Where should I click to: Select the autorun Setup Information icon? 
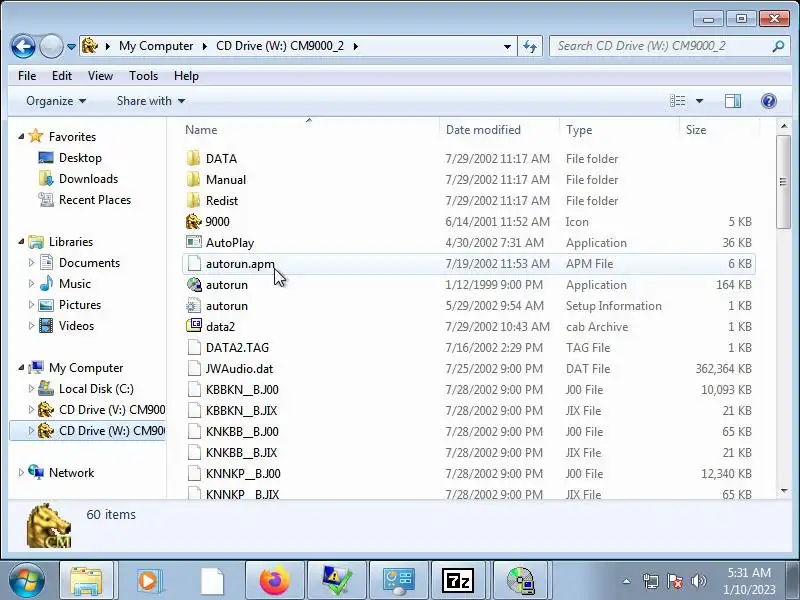pos(194,306)
